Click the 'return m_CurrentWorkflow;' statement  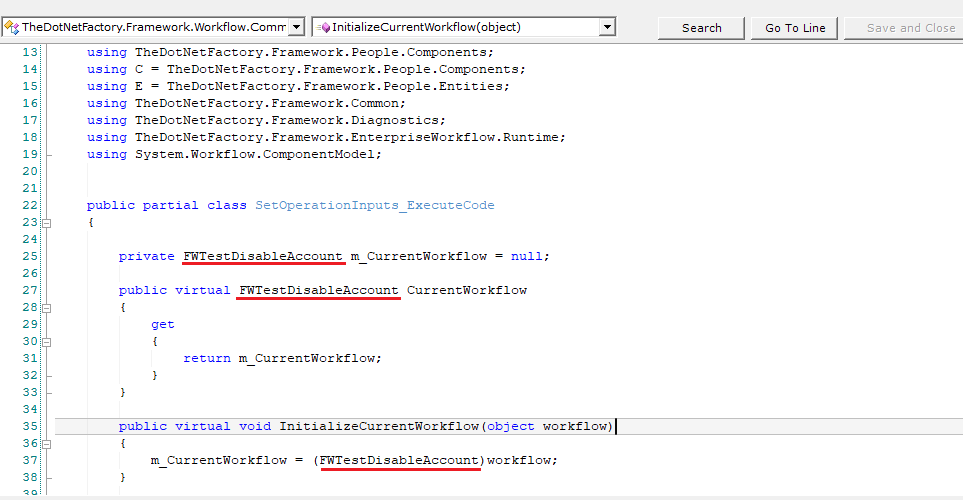coord(282,358)
